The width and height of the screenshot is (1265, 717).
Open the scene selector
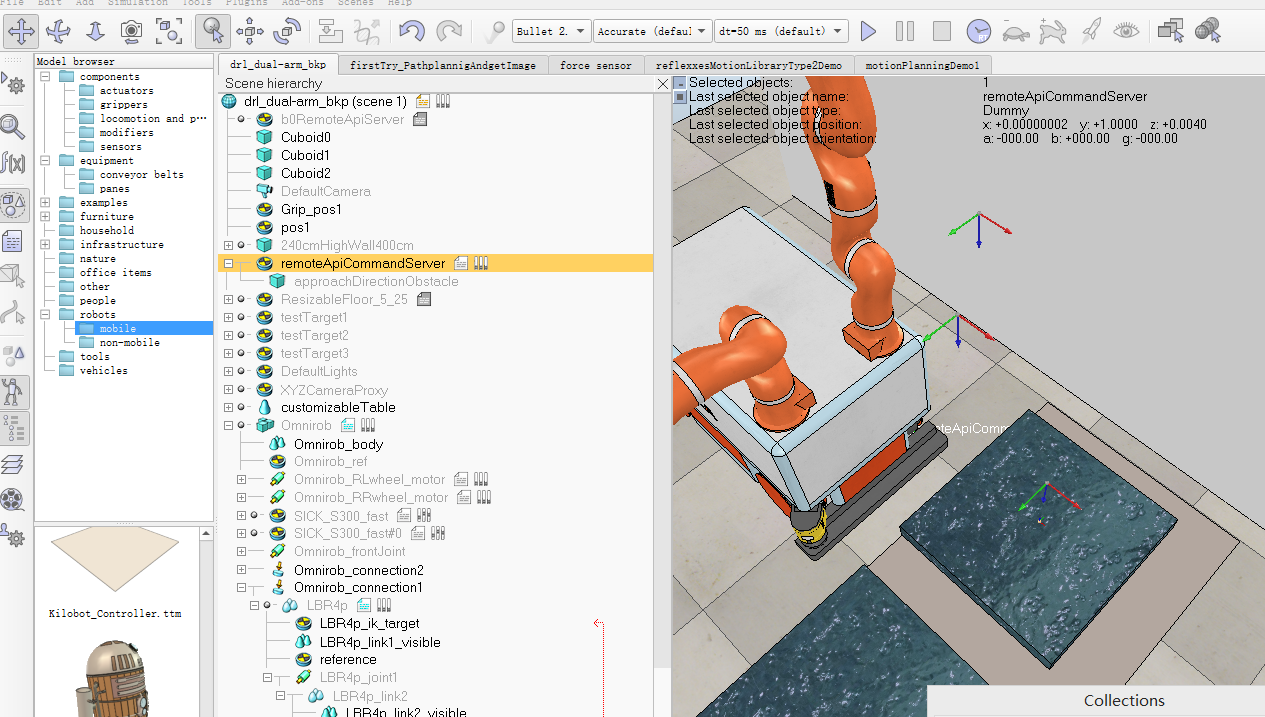1207,31
